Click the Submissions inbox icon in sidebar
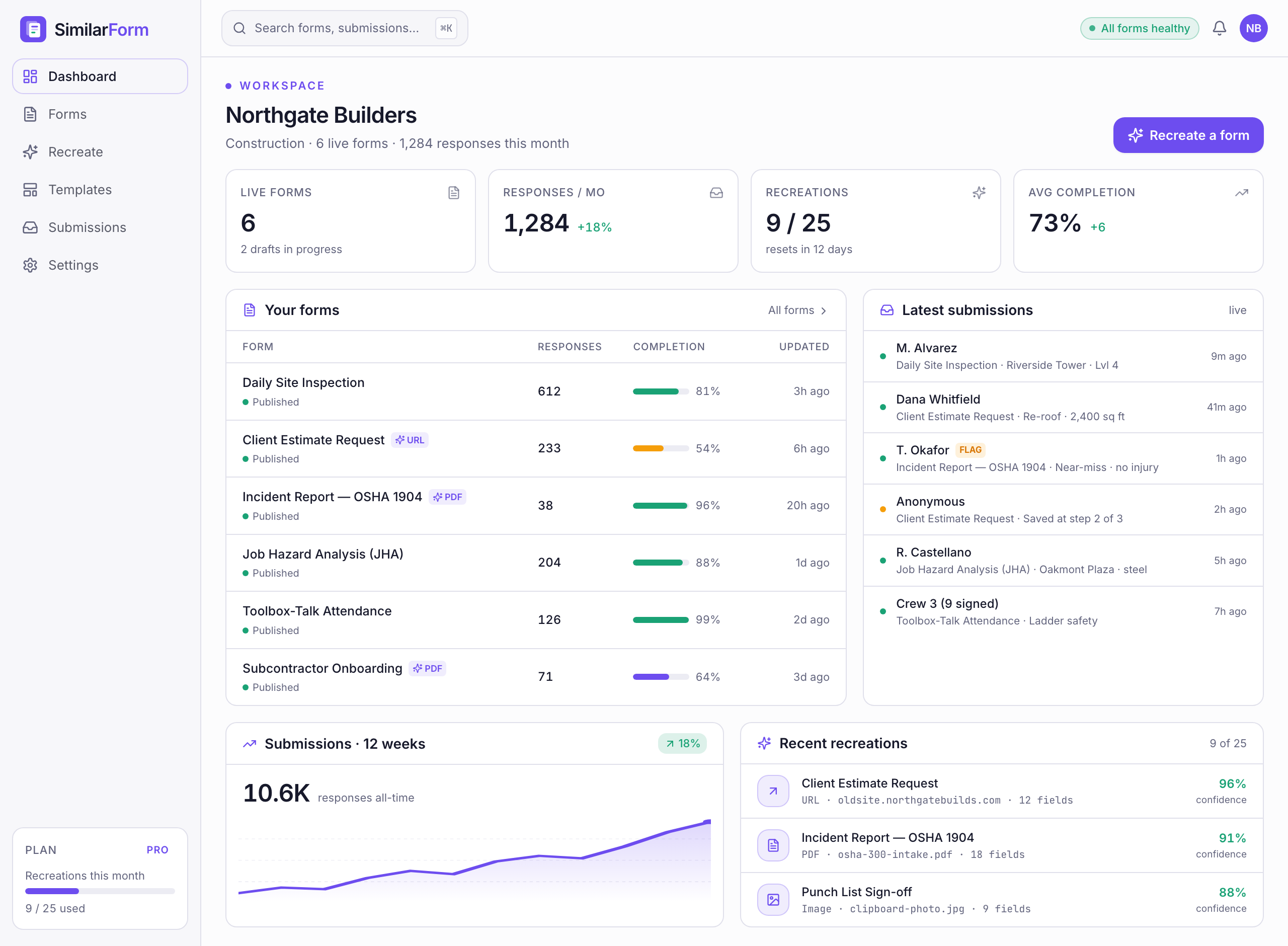The image size is (1288, 946). (x=30, y=227)
